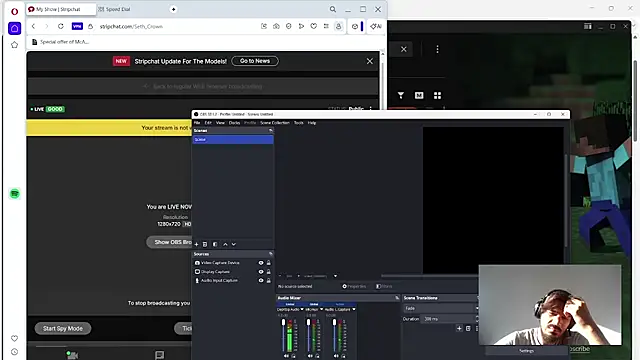The image size is (640, 360).
Task: Click the Start Spy Mode button
Action: coord(63,328)
